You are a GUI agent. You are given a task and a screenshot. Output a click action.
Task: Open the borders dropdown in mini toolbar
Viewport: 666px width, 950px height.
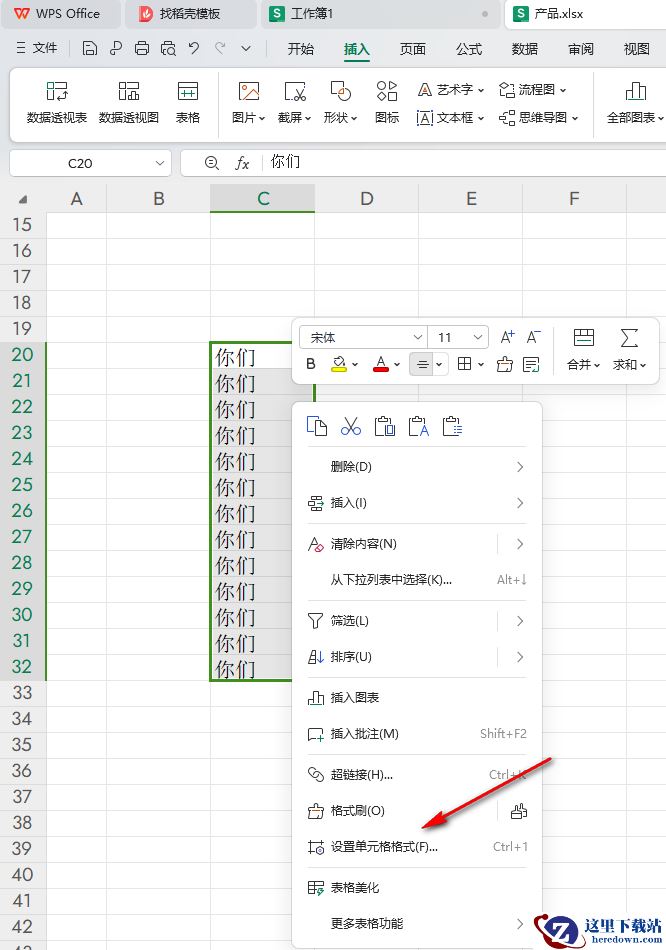[x=481, y=364]
